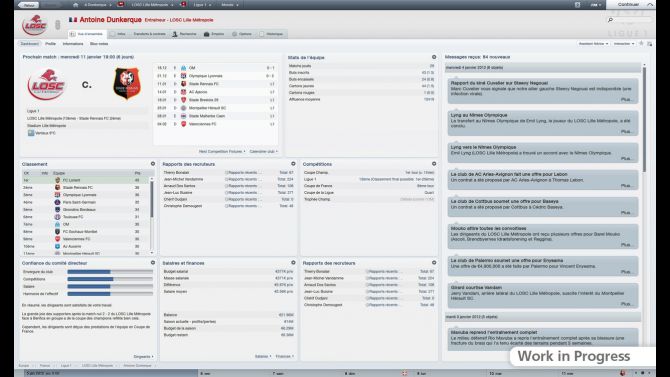
Task: Click the Retour back button
Action: click(x=28, y=5)
